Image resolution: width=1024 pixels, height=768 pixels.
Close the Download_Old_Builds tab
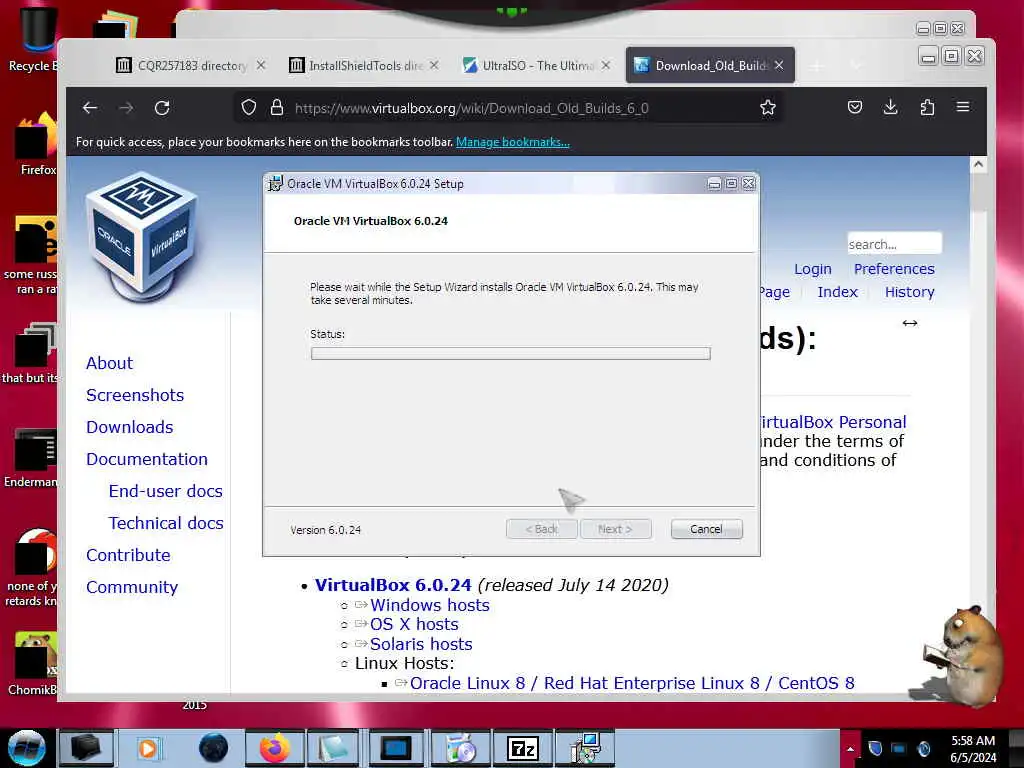tap(779, 65)
